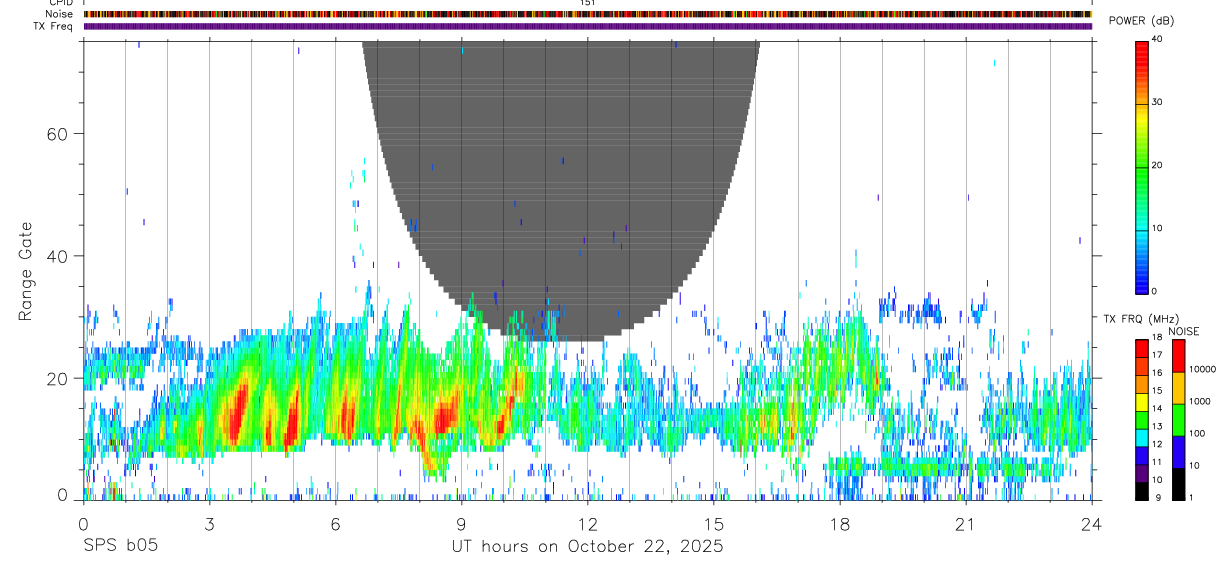
Task: Click the 21 tick on the UT hours axis
Action: click(x=965, y=524)
